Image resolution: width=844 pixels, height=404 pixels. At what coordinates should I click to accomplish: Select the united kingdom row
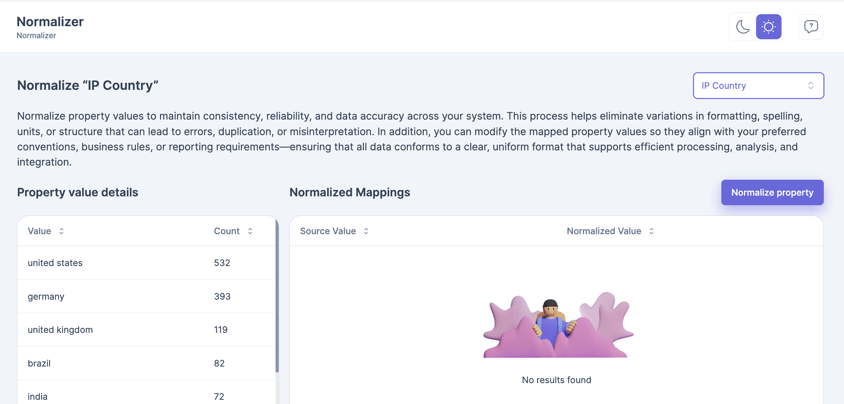point(146,329)
